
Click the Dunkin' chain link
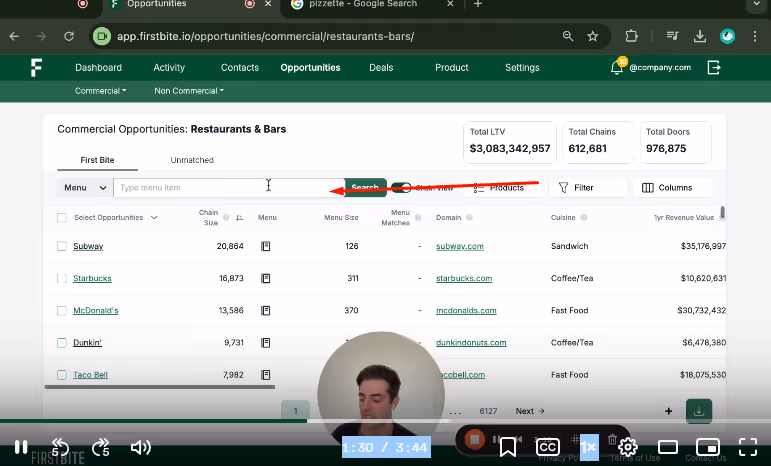[87, 343]
